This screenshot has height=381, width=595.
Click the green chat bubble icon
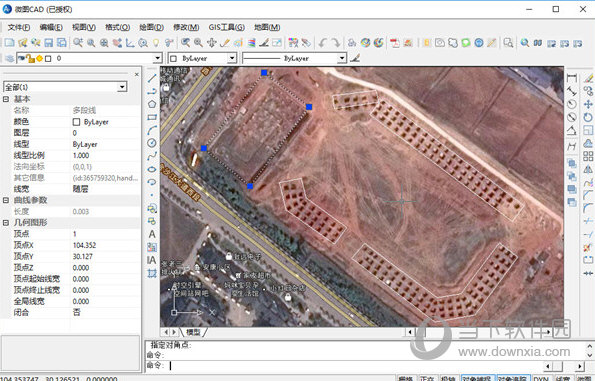point(466,43)
